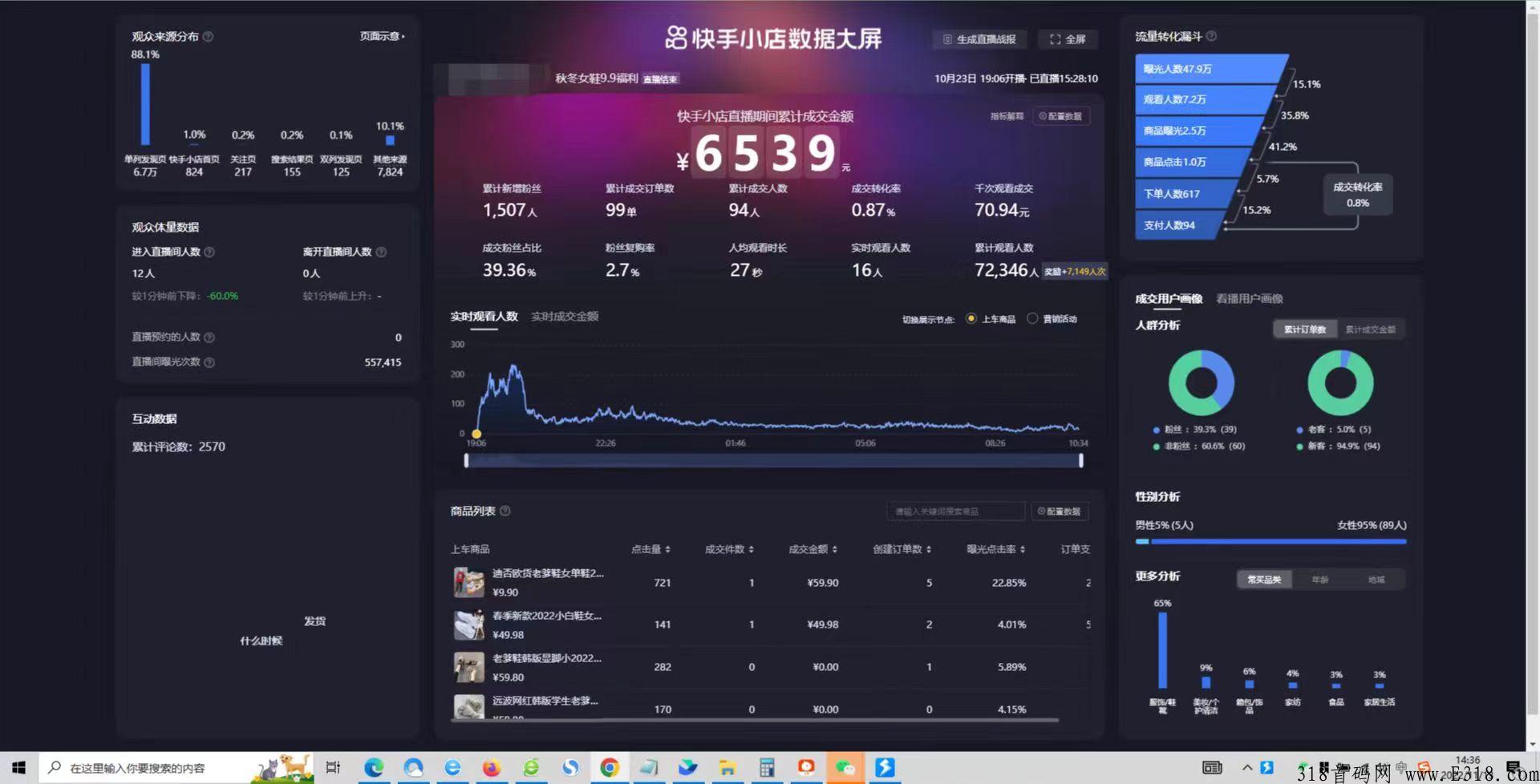The height and width of the screenshot is (784, 1540).
Task: Open WeChat from the taskbar
Action: pos(845,767)
